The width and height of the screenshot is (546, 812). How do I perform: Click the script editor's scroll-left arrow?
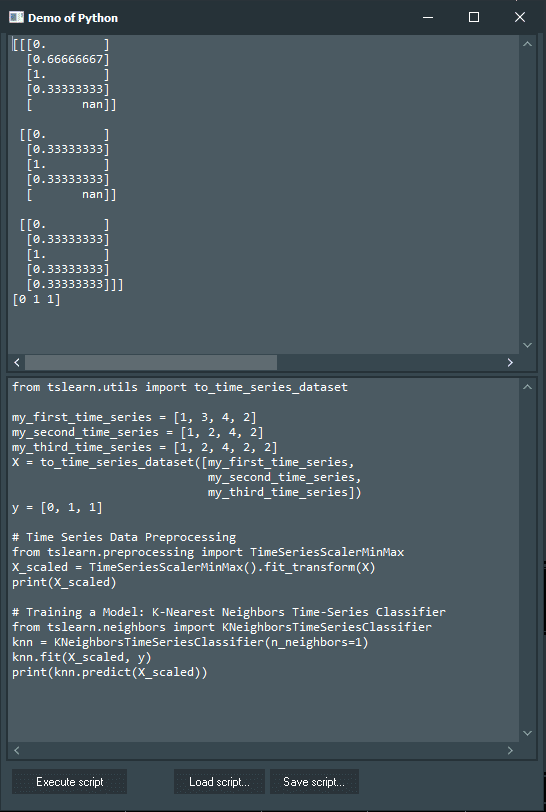click(x=17, y=750)
